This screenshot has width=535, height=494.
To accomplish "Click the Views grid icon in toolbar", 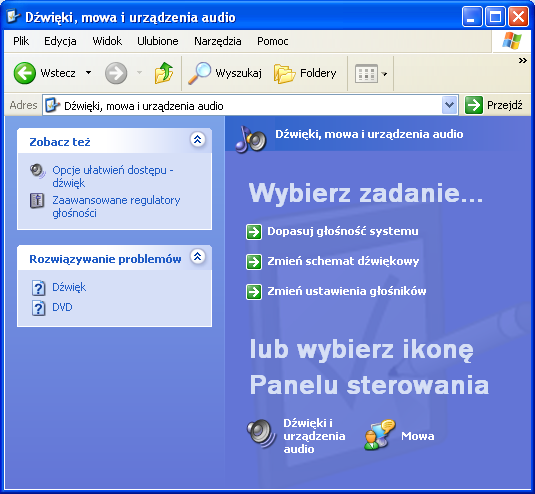I will click(366, 73).
